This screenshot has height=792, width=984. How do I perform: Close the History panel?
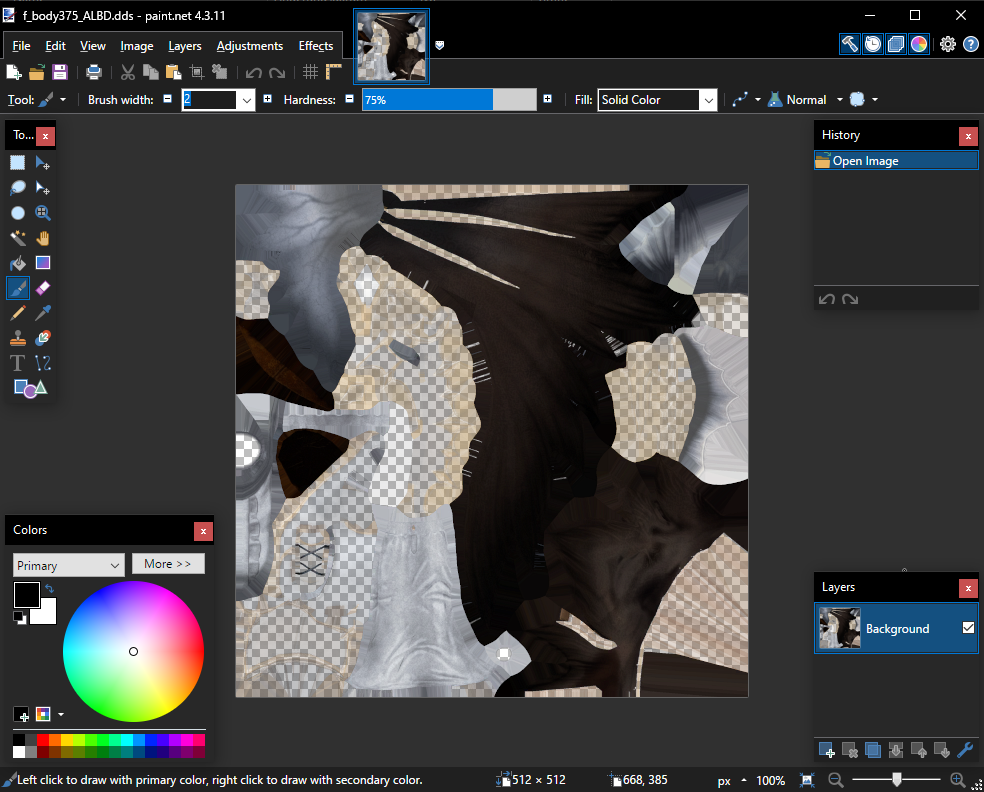[968, 136]
